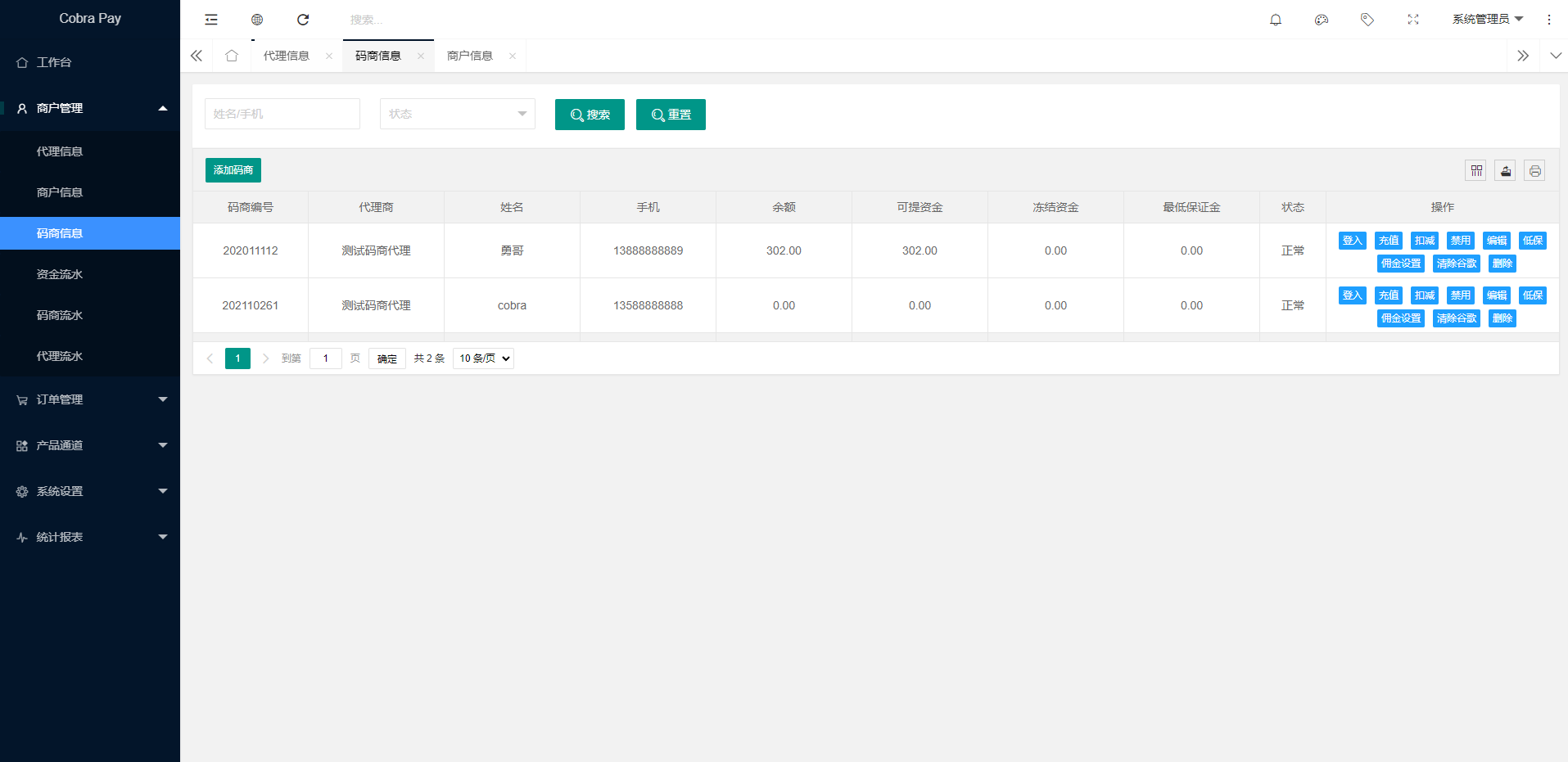Open the 10 条/页 page size selector
This screenshot has width=1568, height=762.
[483, 358]
